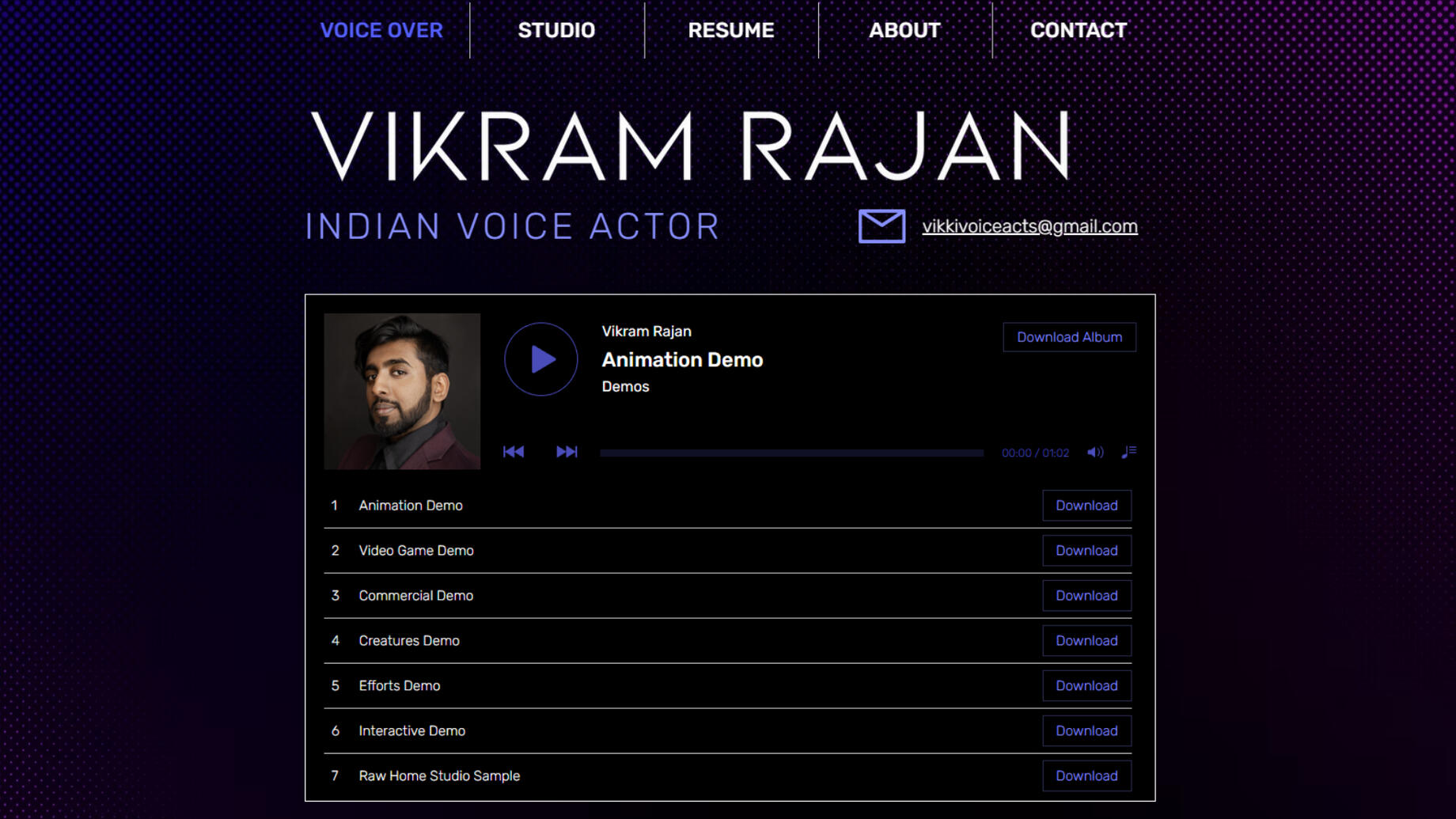Select the Voice Over nav item

tap(381, 30)
